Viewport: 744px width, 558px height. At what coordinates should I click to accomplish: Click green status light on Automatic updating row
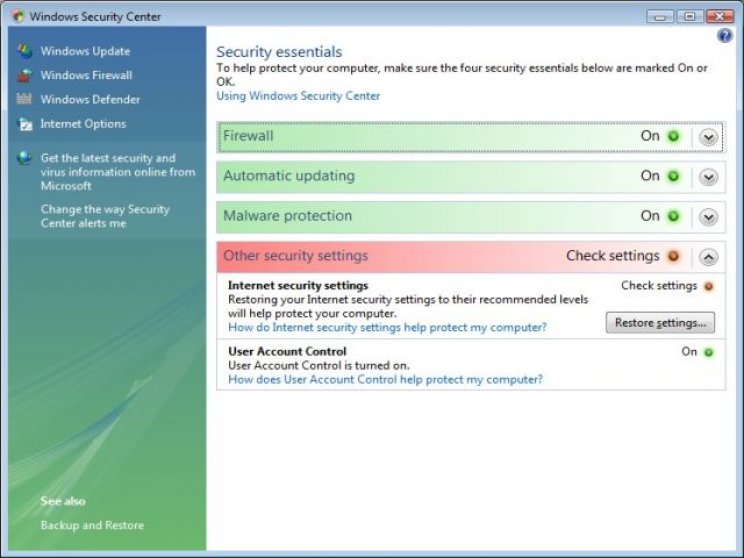click(673, 176)
